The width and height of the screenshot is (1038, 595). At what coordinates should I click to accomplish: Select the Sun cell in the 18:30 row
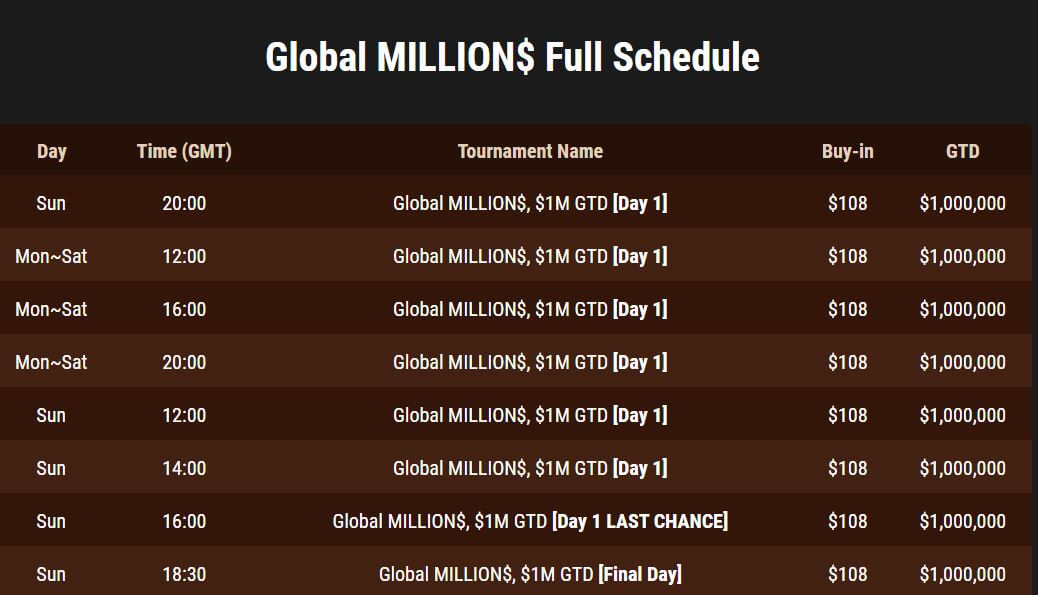click(51, 574)
